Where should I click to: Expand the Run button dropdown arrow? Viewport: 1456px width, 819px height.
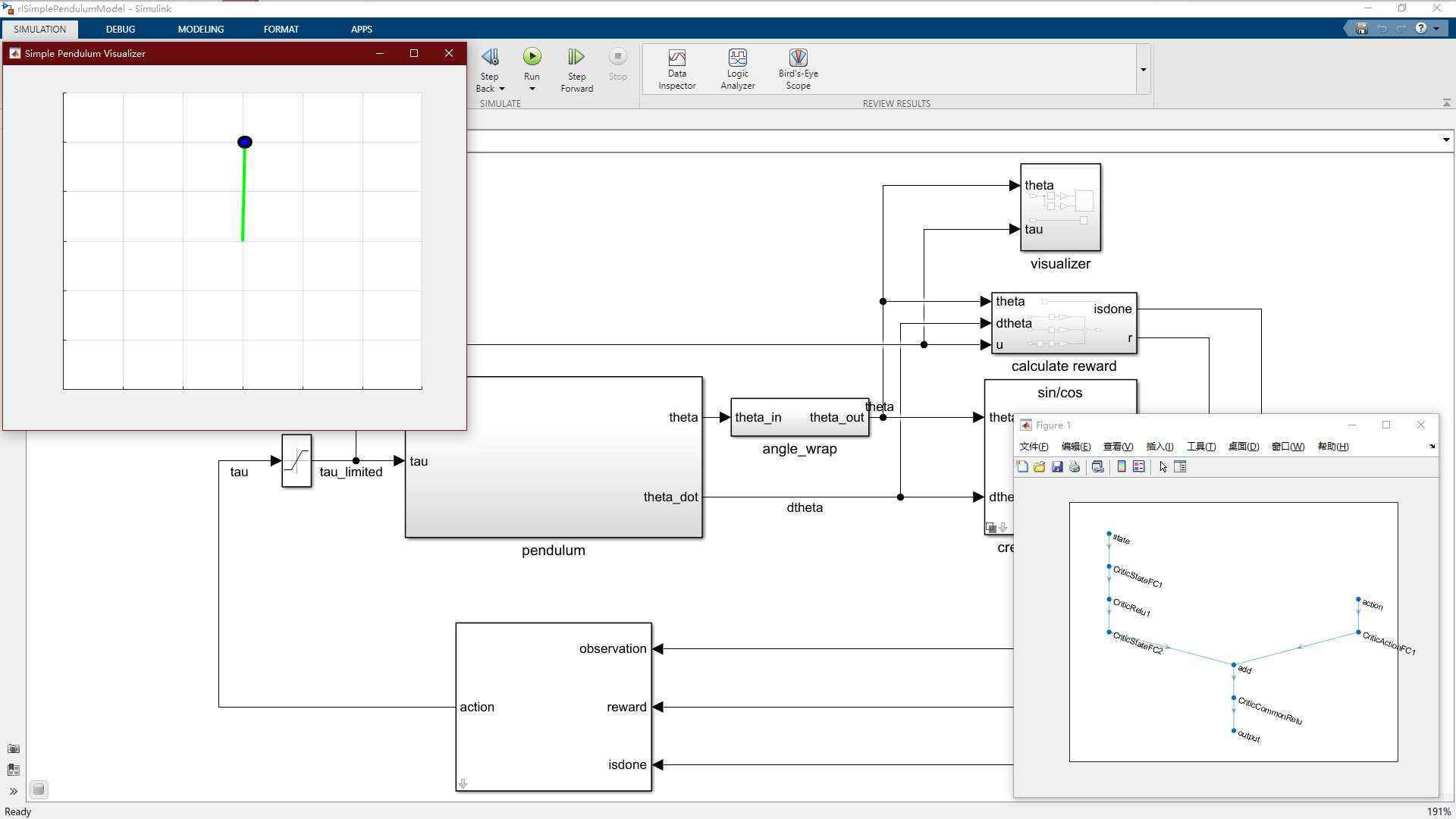click(532, 89)
